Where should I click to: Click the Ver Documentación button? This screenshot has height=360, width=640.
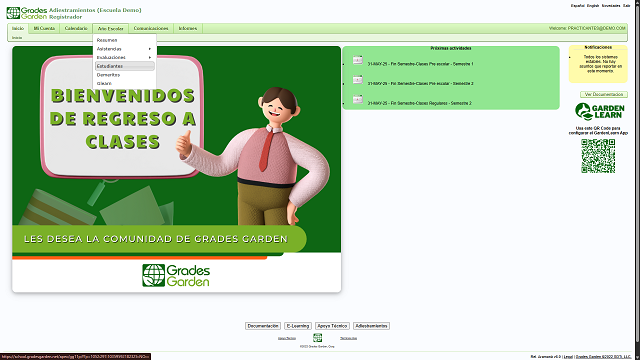pyautogui.click(x=604, y=94)
